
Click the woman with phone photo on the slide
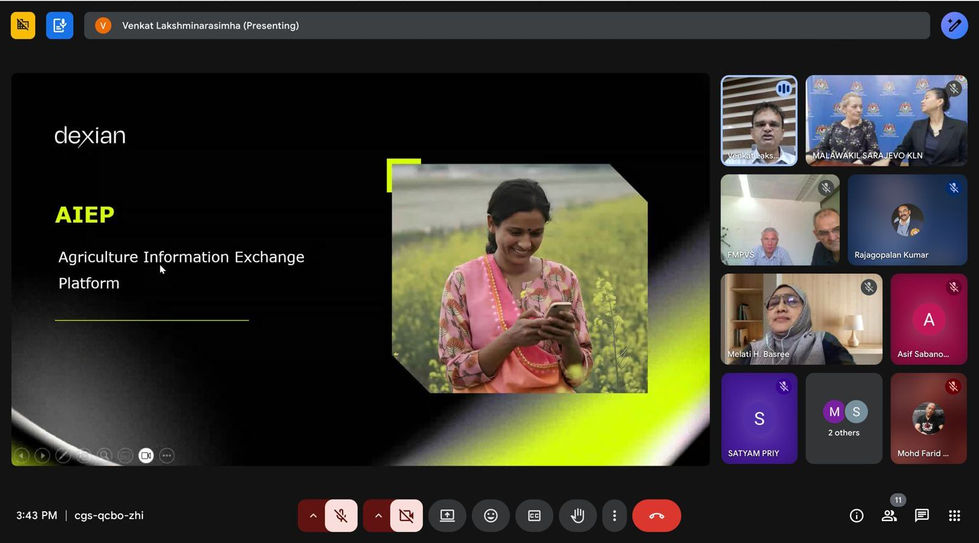click(519, 278)
